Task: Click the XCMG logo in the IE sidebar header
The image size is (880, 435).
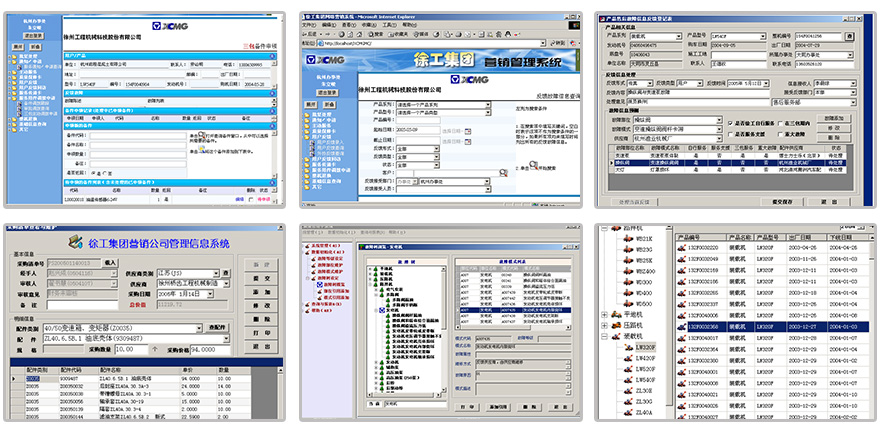Action: click(x=325, y=60)
